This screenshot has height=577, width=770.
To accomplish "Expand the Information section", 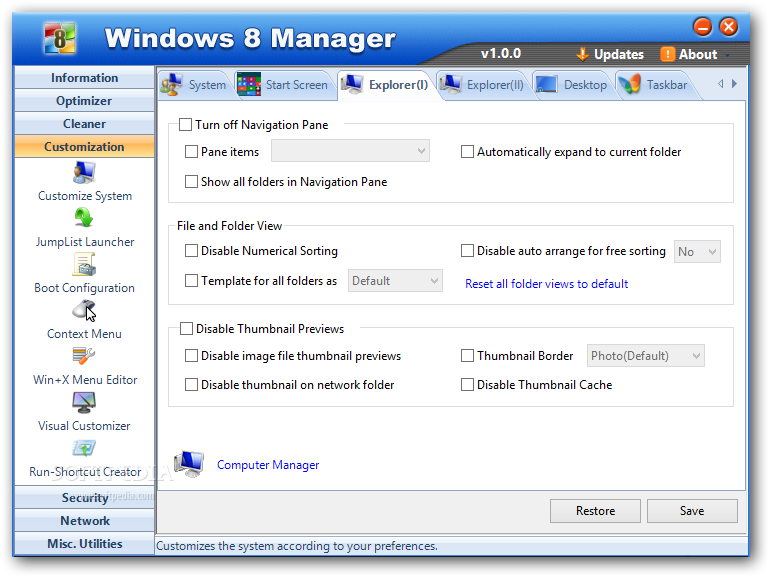I will [84, 78].
